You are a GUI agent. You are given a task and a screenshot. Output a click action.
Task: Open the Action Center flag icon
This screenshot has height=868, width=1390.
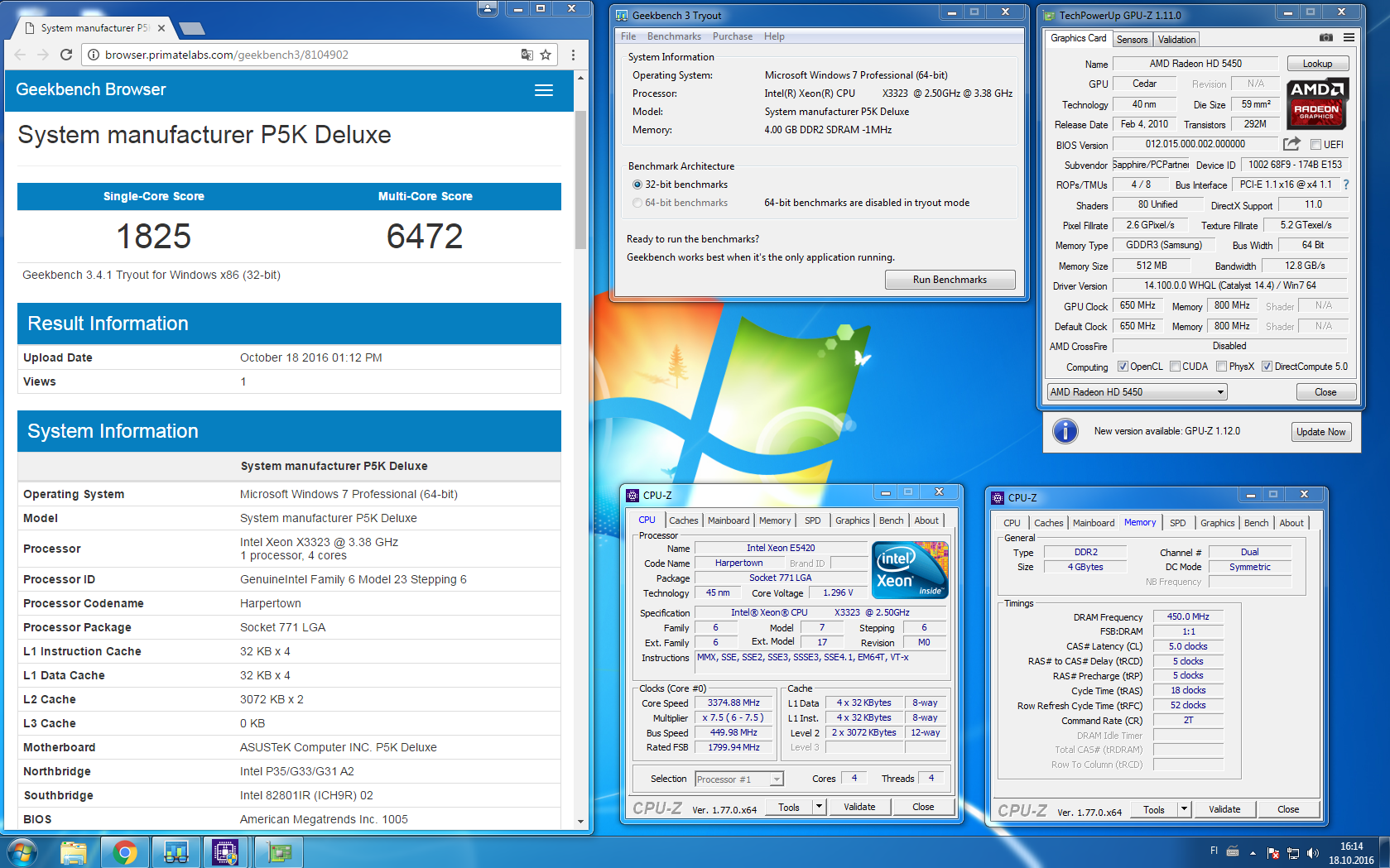tap(1273, 853)
